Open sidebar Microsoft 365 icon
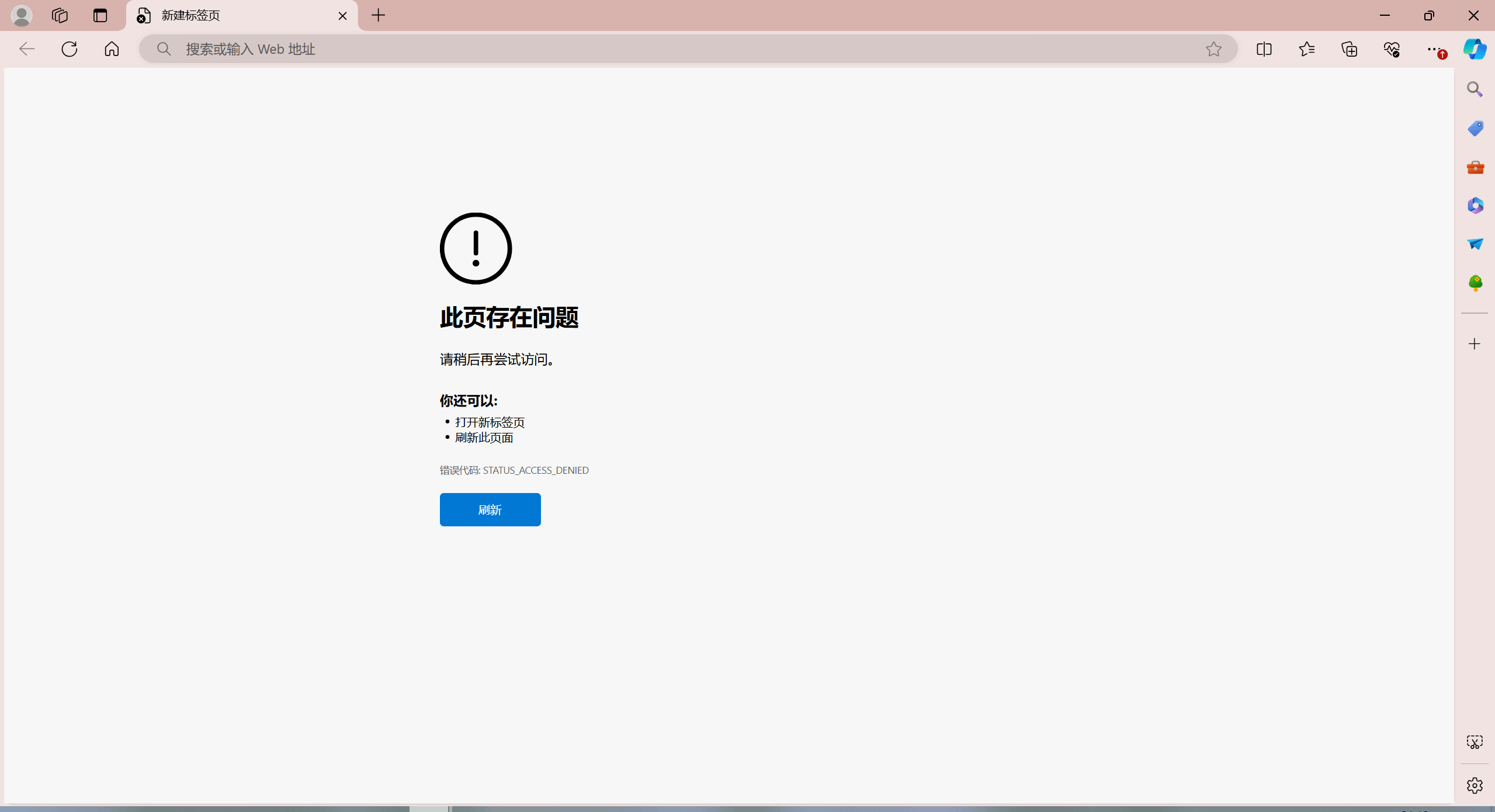 point(1475,206)
